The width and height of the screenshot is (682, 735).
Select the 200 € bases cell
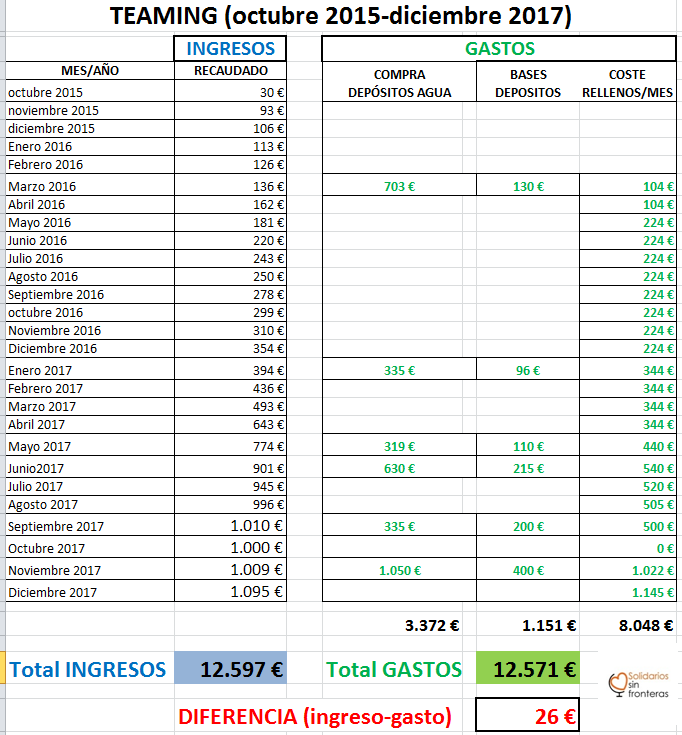point(528,526)
